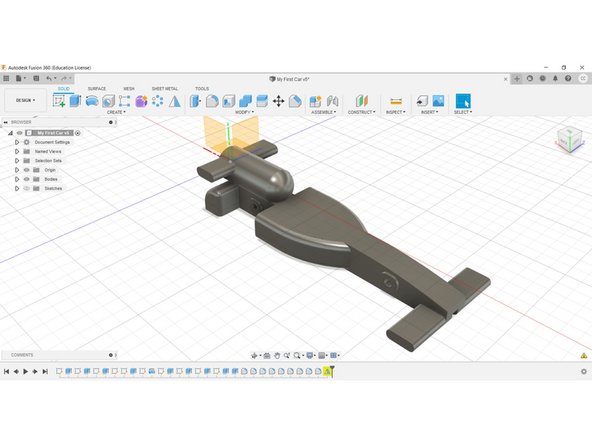
Task: Open the Inspect dropdown menu
Action: (396, 112)
